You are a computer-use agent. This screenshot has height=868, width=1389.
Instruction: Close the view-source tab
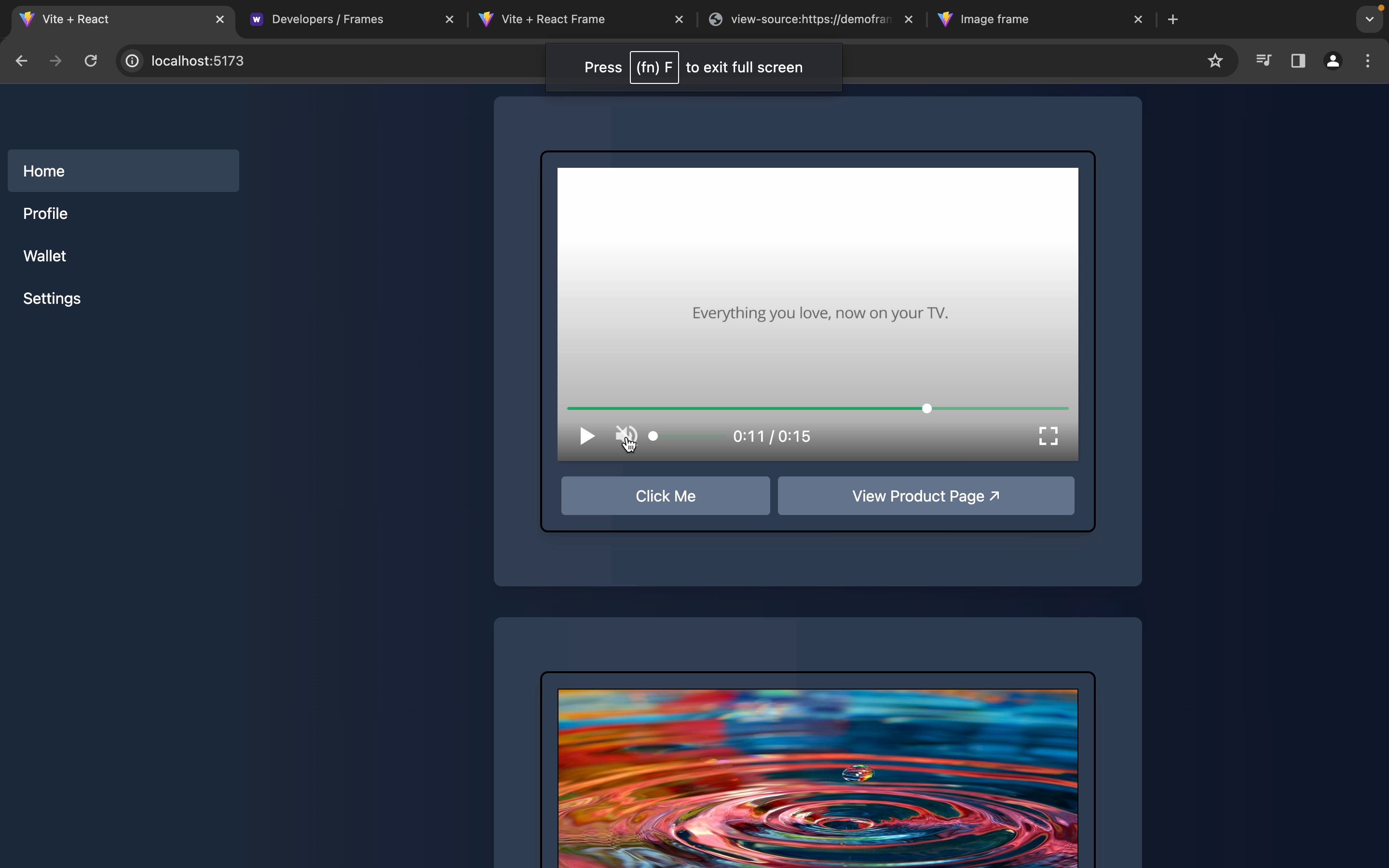tap(909, 19)
